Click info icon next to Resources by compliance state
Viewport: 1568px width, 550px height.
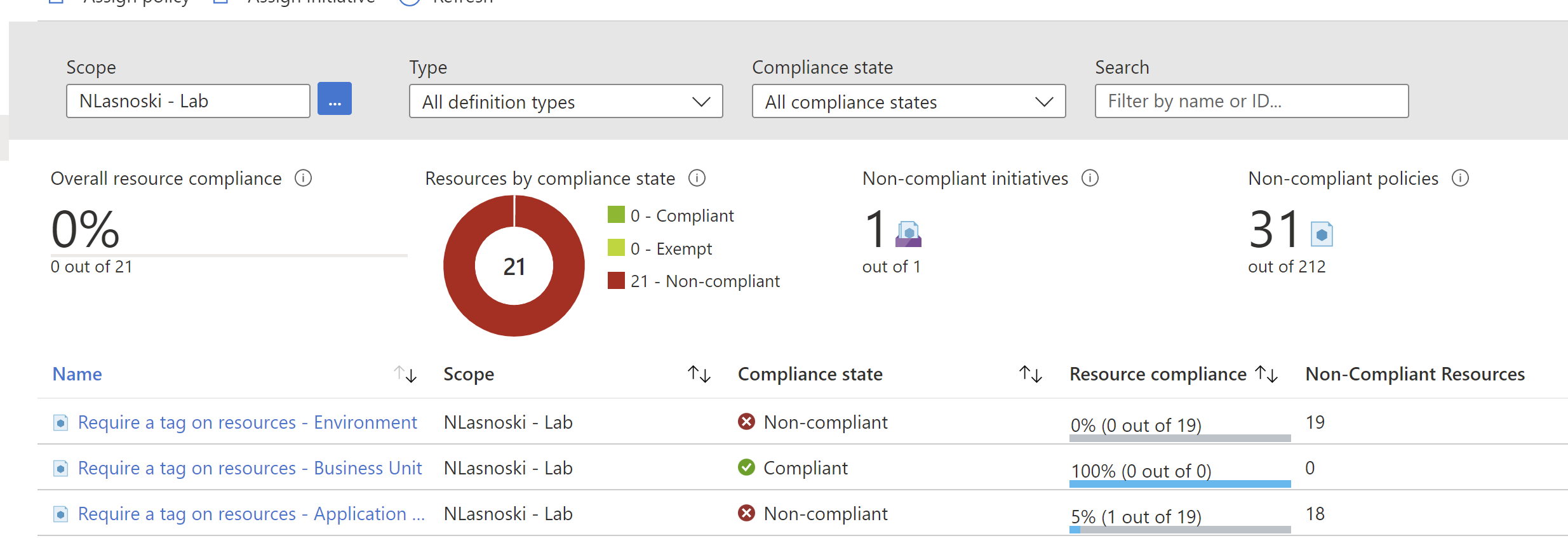tap(697, 178)
